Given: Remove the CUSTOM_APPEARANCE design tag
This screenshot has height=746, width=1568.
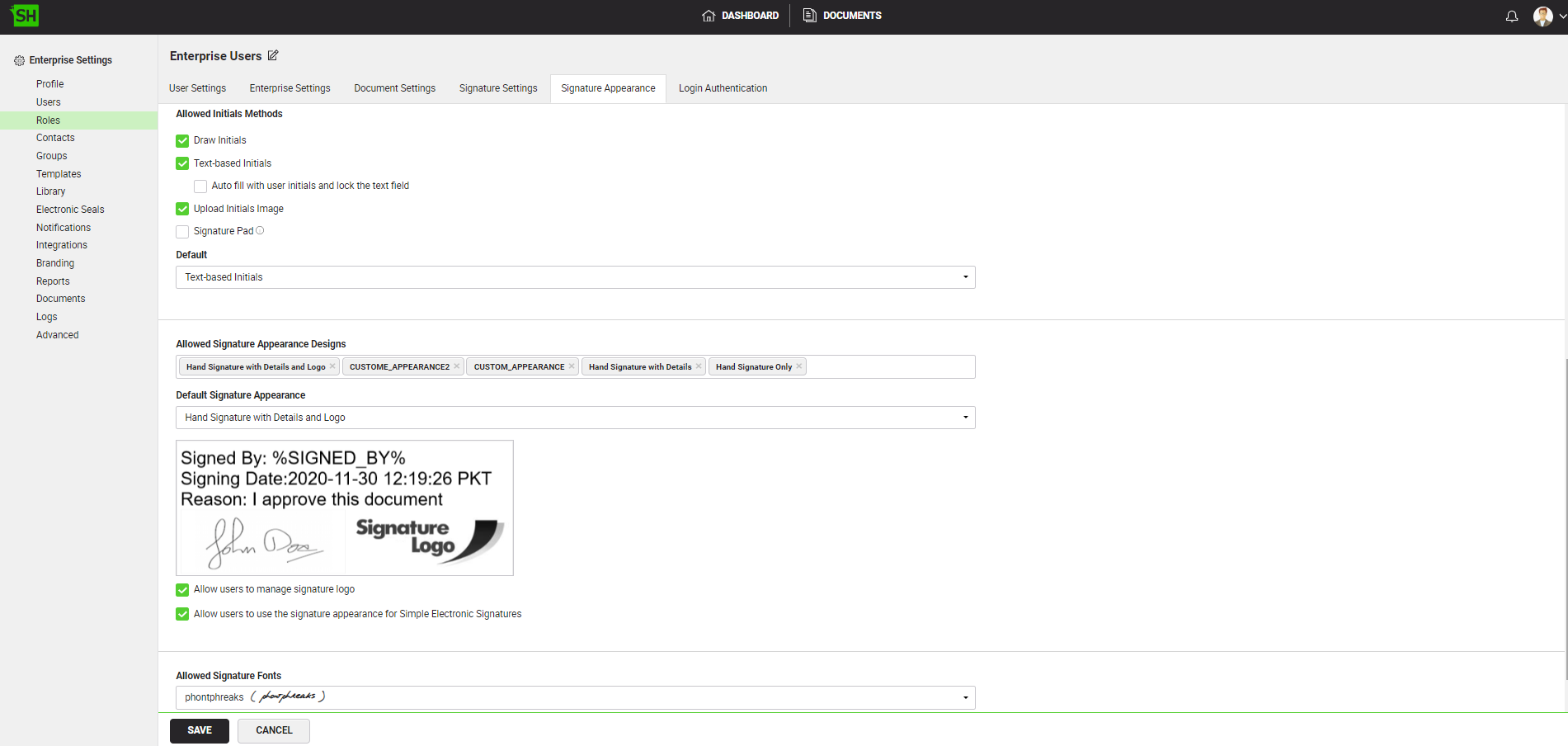Looking at the screenshot, I should tap(572, 366).
